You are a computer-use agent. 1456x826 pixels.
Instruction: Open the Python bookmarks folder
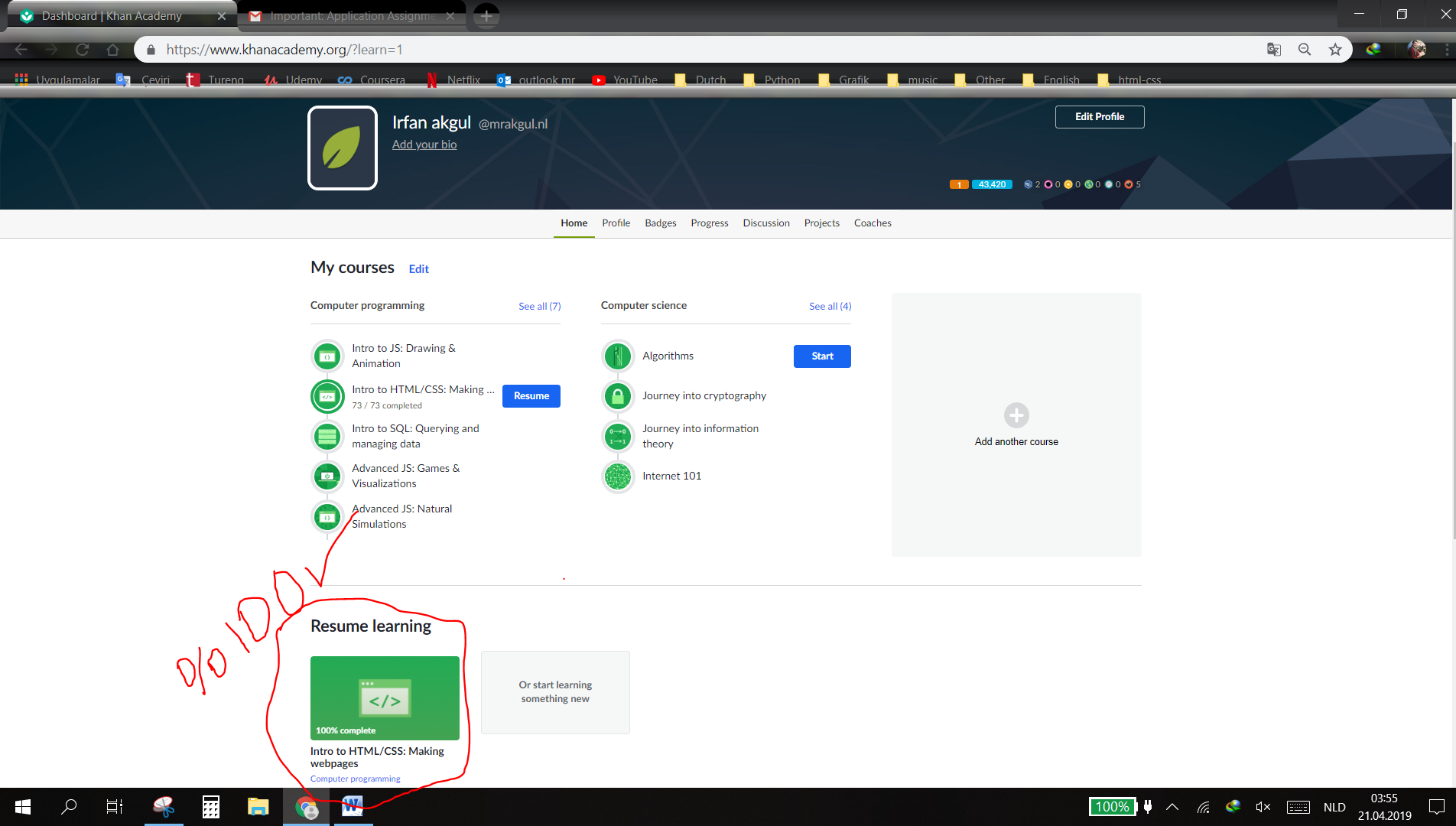(772, 80)
